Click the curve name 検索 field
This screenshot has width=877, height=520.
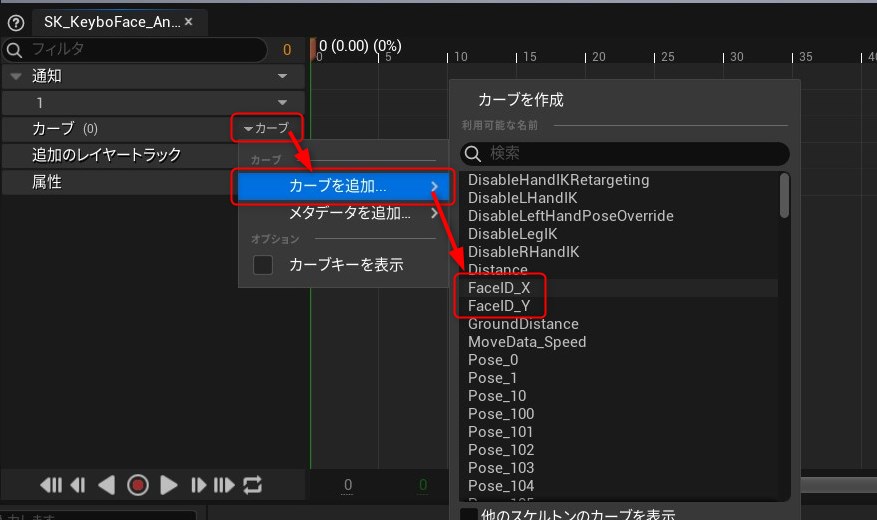pyautogui.click(x=625, y=153)
